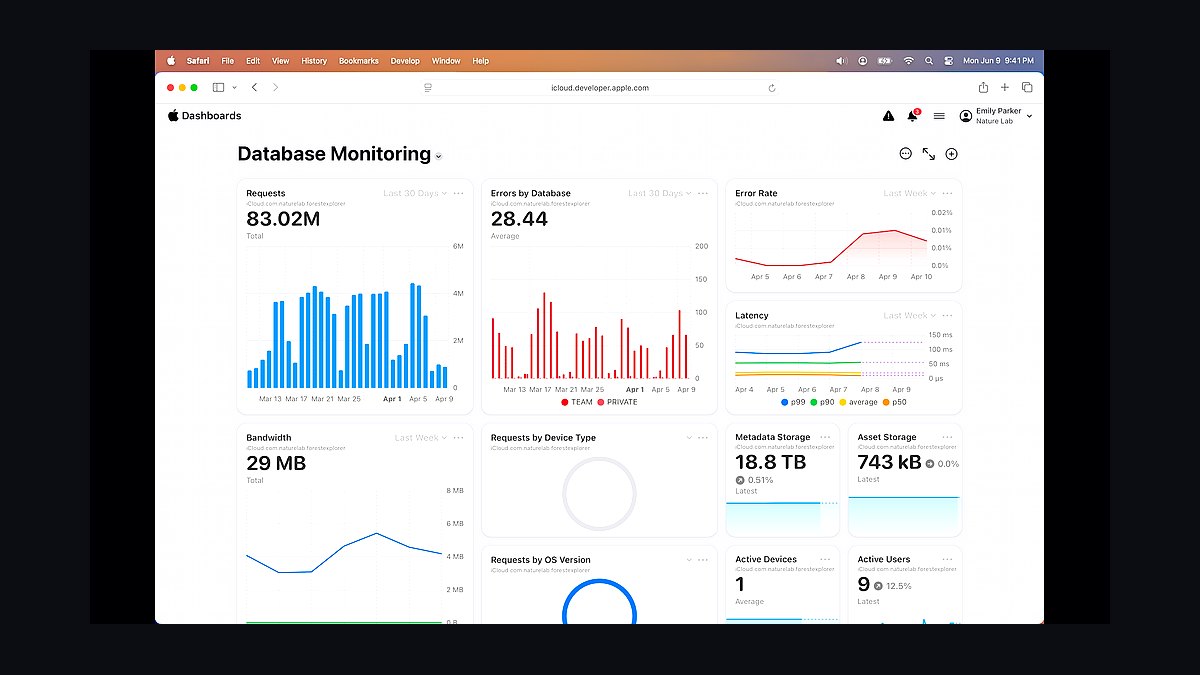
Task: Click the Safari sidebar toggle icon
Action: [x=218, y=88]
